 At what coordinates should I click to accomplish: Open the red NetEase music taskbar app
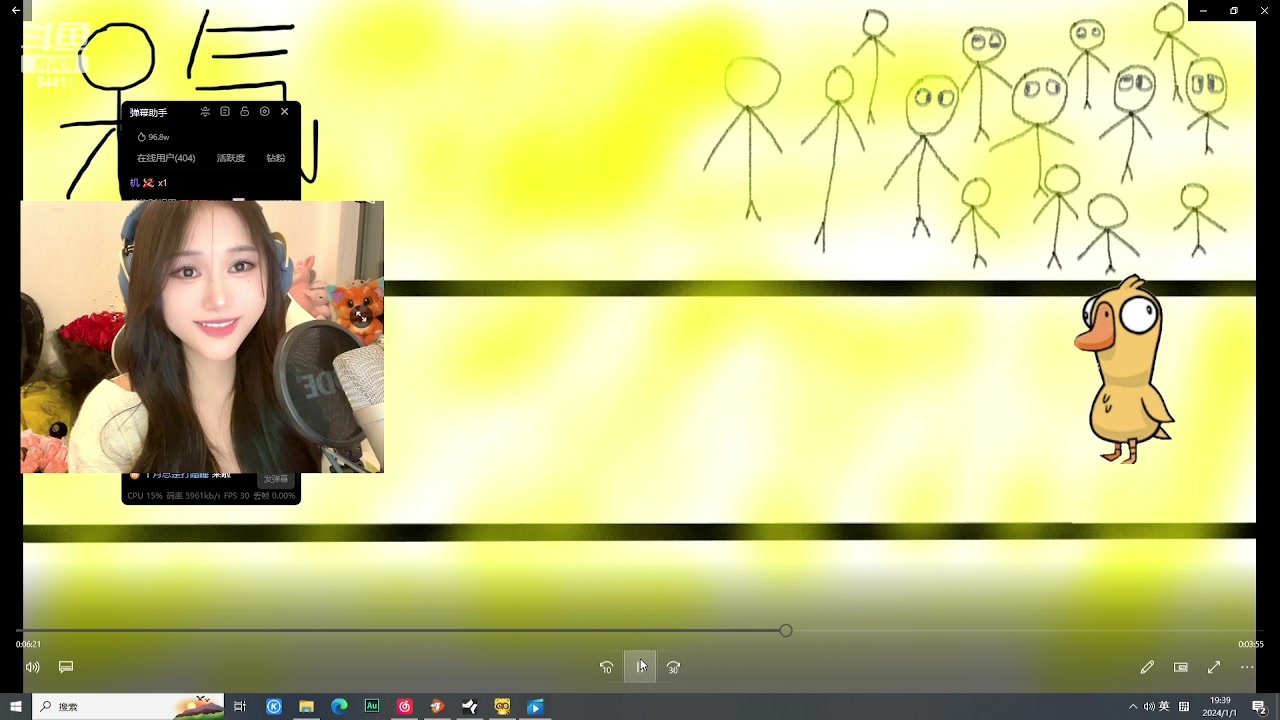pos(405,707)
